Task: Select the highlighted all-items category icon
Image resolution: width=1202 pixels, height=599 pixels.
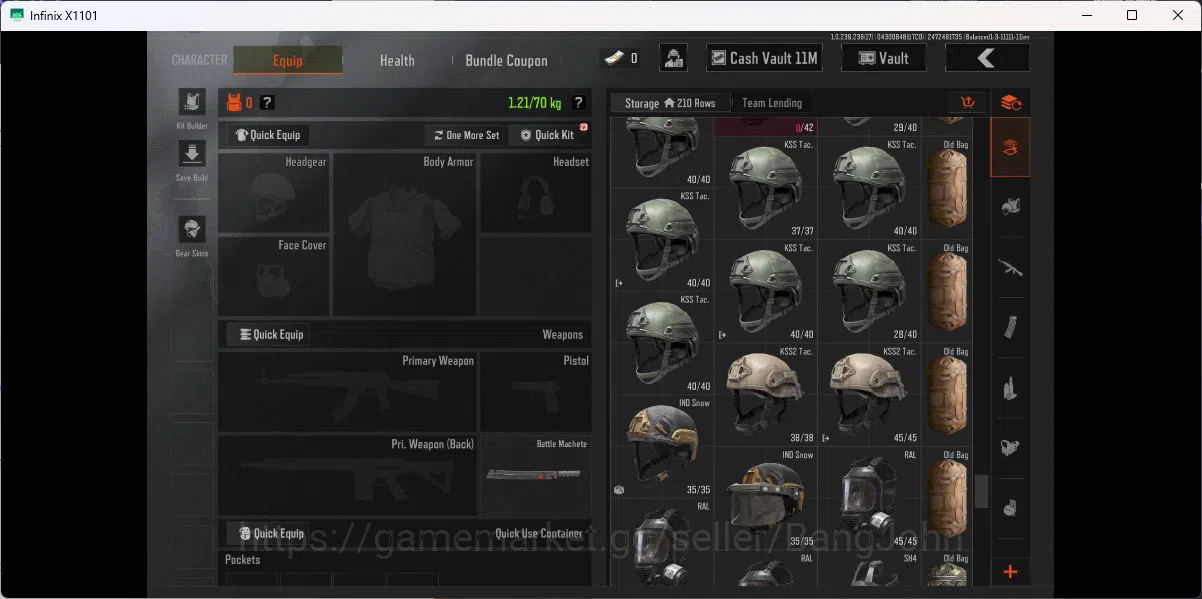Action: point(1010,147)
